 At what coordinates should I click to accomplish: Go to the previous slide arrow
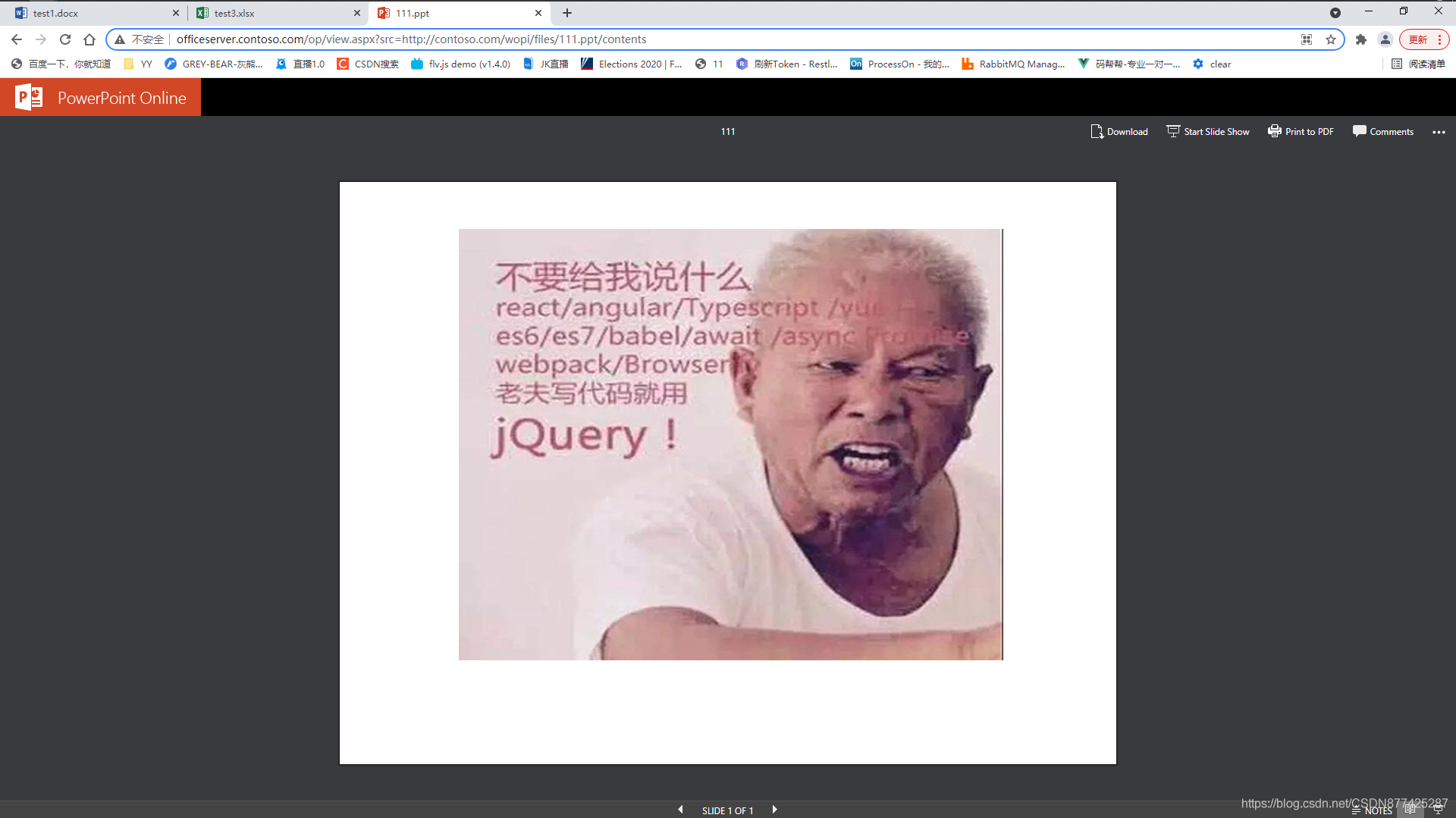[x=680, y=810]
